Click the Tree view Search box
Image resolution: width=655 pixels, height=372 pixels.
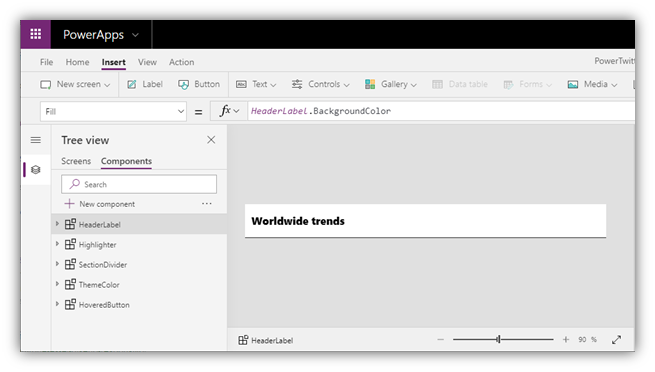tap(139, 184)
